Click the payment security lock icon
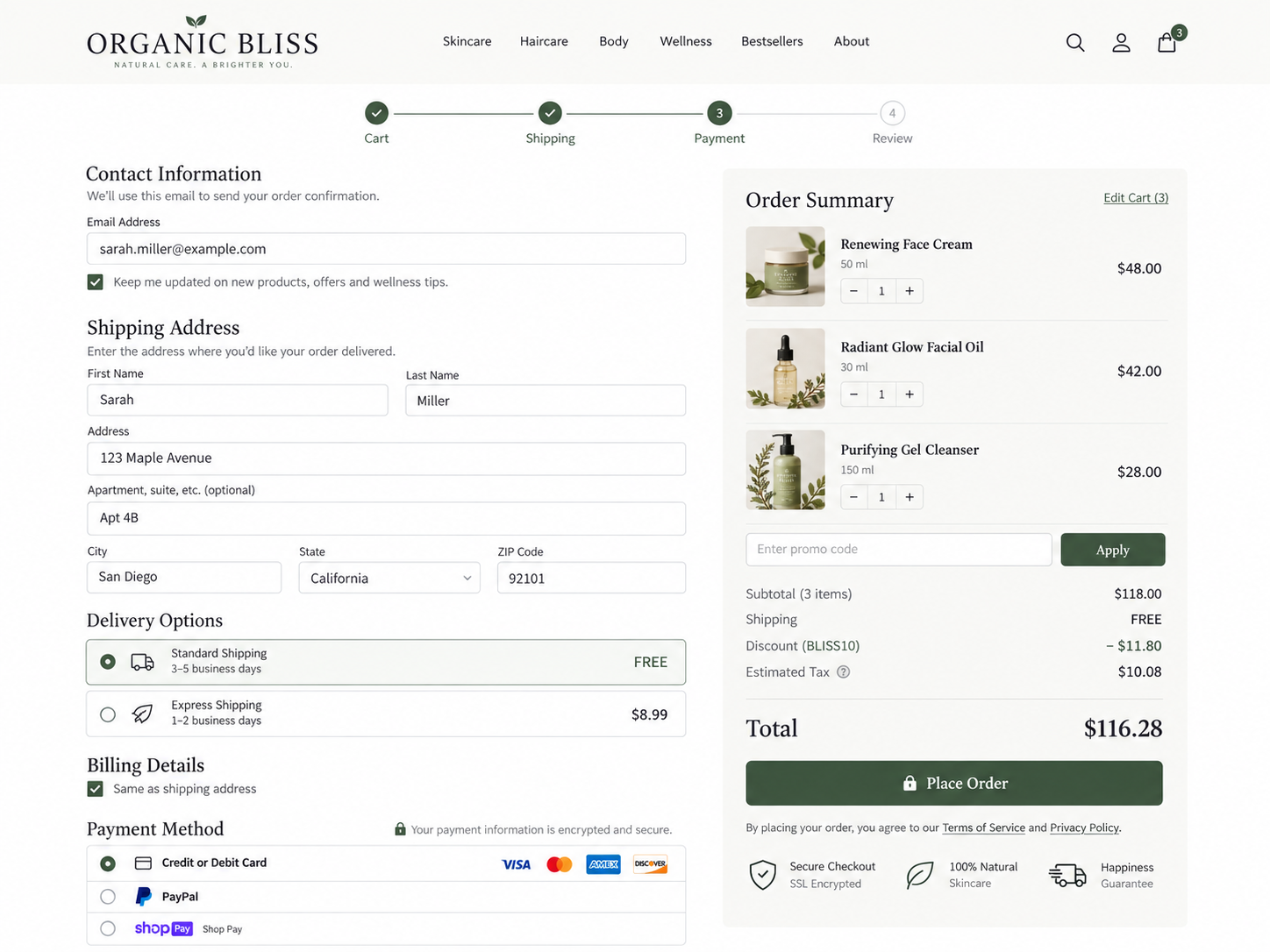Screen dimensions: 1270x952 click(x=400, y=829)
